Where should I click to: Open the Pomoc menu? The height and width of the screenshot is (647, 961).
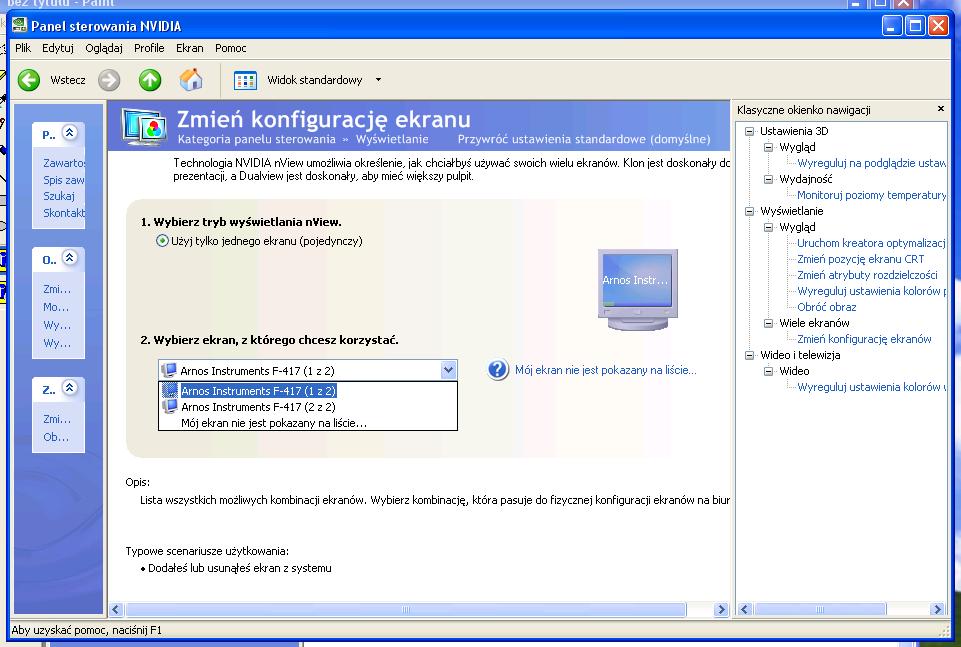230,48
